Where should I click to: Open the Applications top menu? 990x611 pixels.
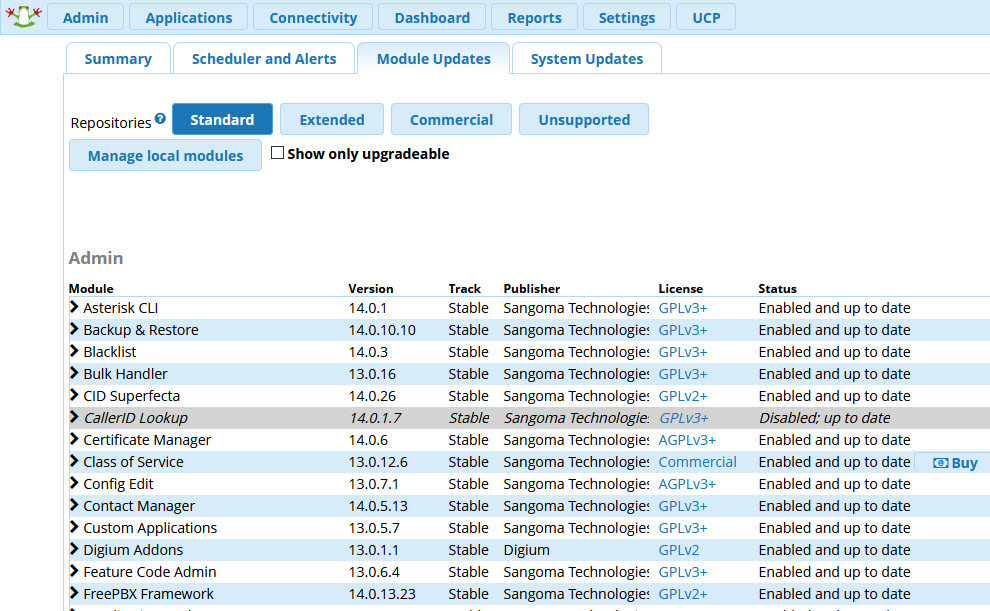point(189,17)
